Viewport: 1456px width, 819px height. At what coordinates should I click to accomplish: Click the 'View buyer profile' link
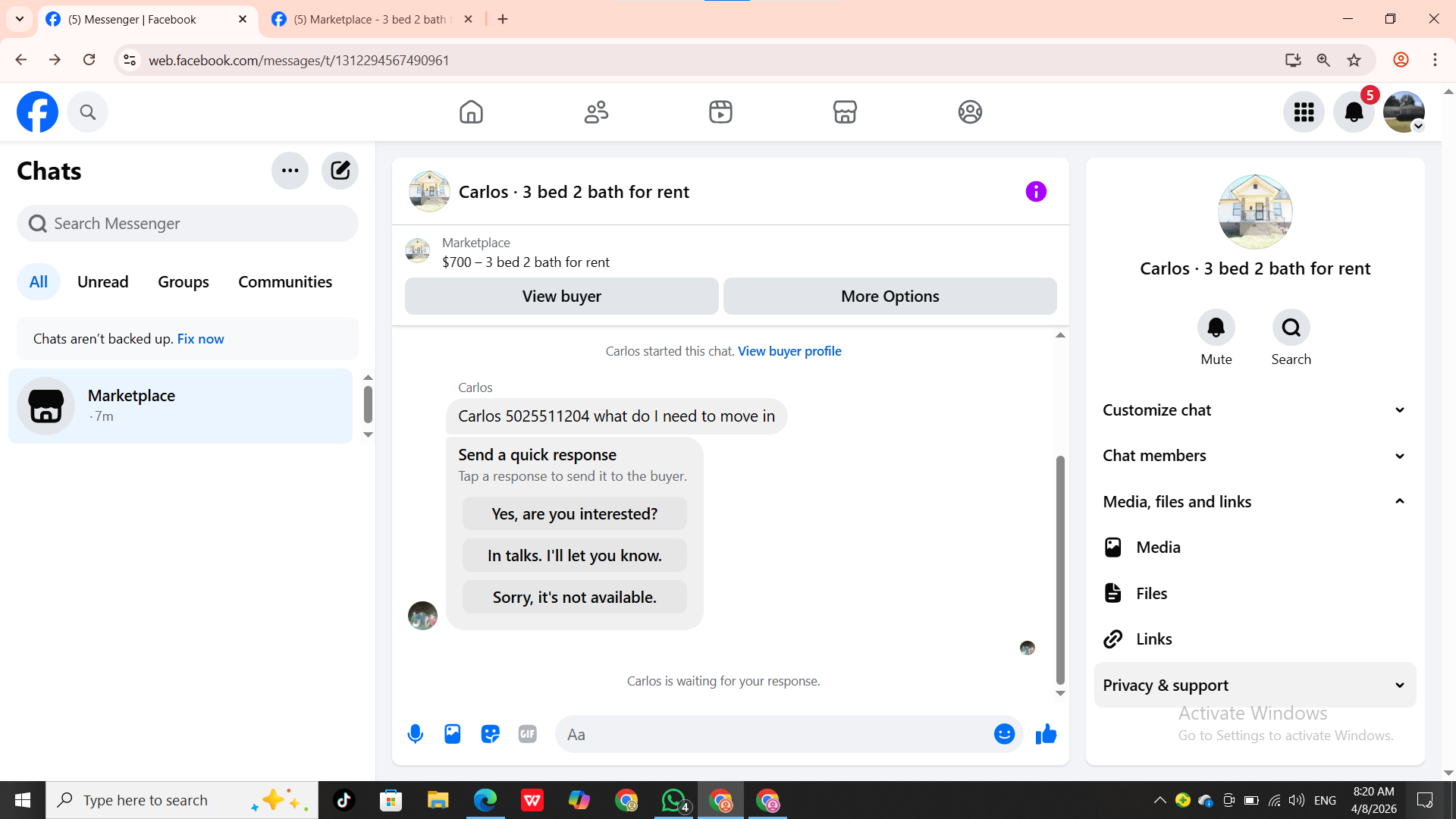click(x=789, y=351)
